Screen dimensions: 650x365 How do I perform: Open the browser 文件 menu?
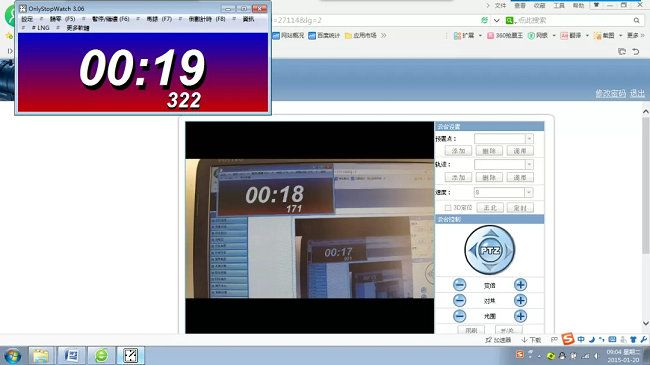(500, 5)
